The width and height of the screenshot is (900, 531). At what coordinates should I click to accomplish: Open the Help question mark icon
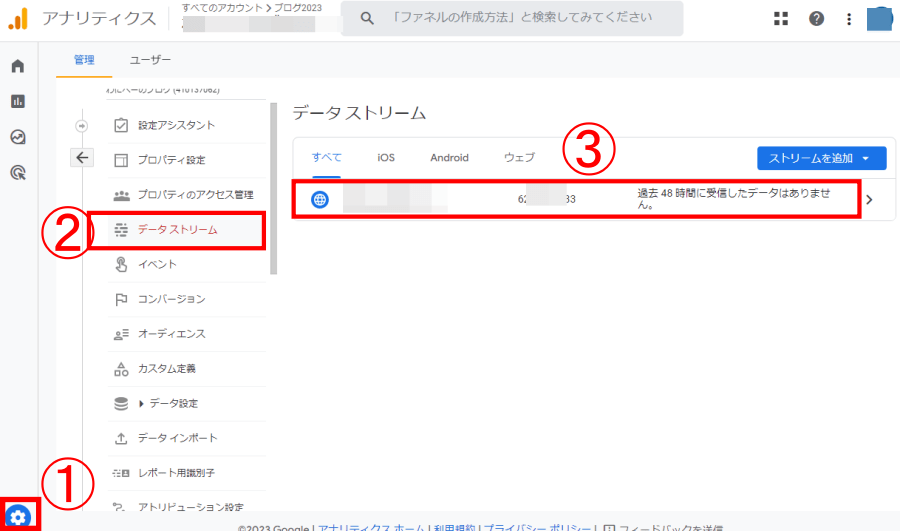(x=816, y=18)
